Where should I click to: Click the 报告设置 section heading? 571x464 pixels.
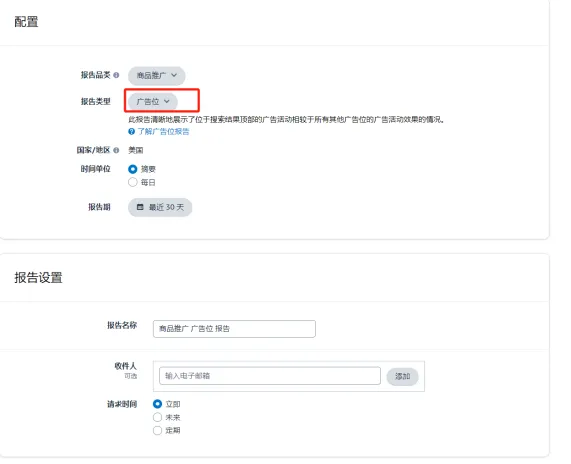38,278
